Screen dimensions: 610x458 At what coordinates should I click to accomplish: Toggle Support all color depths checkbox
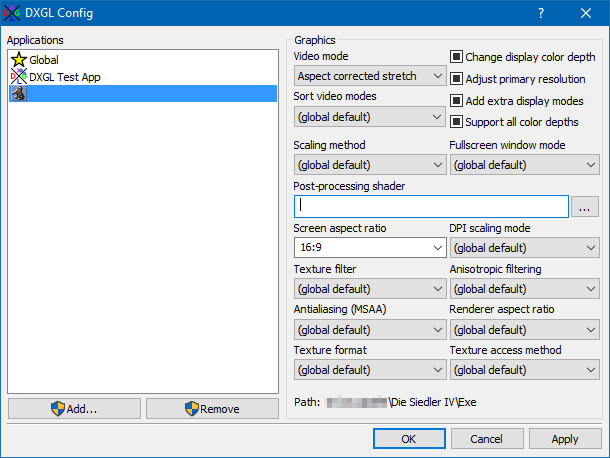pos(456,122)
